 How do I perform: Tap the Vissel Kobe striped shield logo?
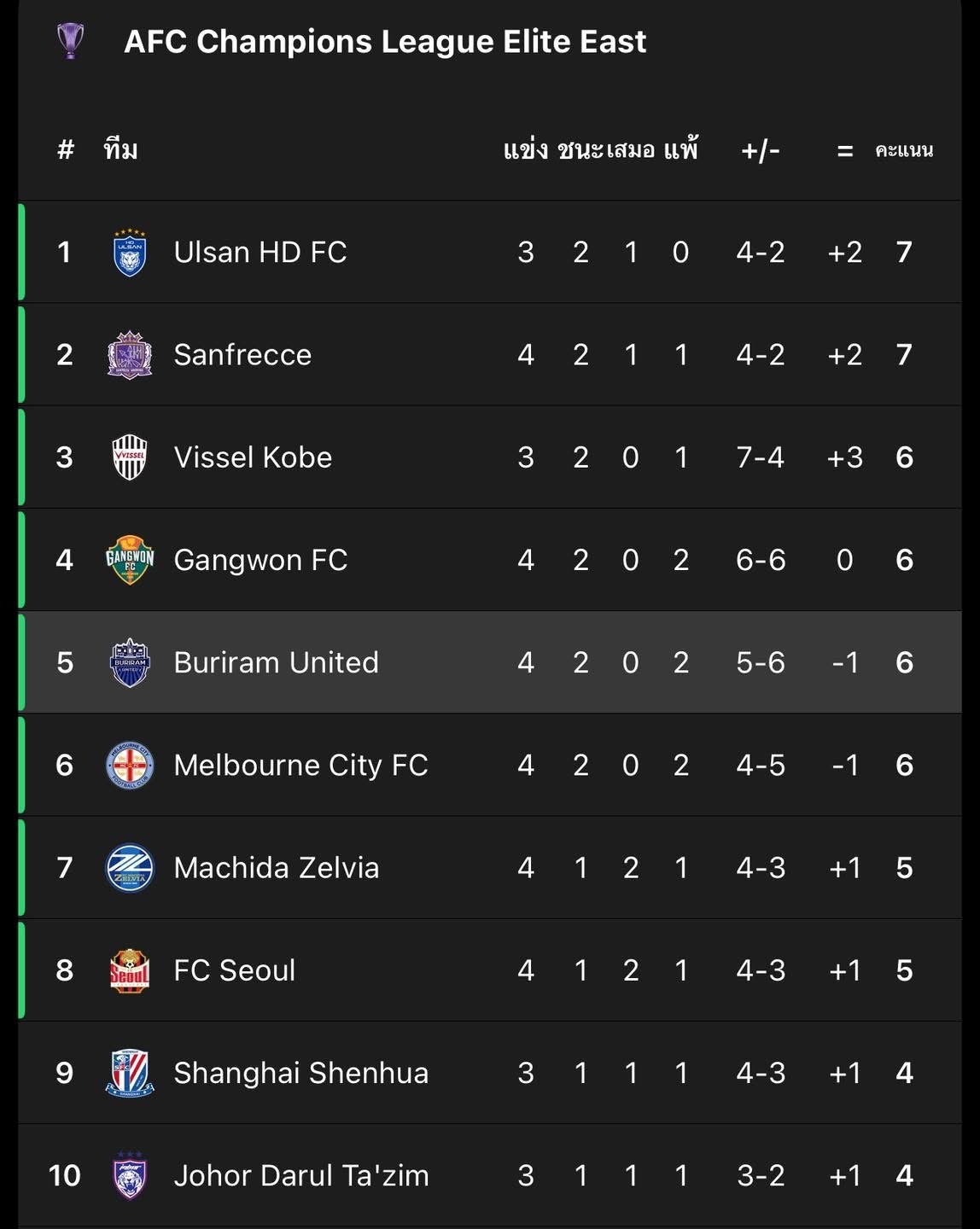(x=130, y=457)
